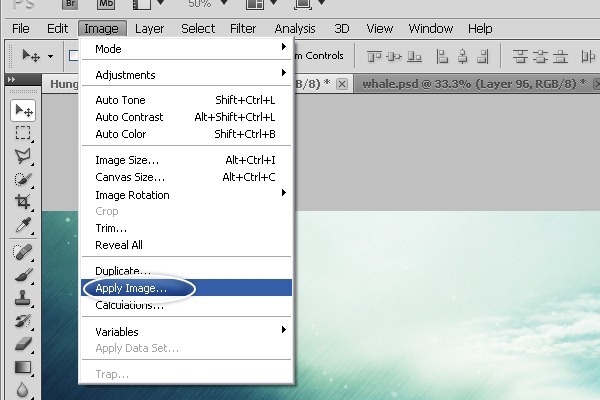Choose Apply Image from the menu
This screenshot has height=400, width=600.
[131, 288]
